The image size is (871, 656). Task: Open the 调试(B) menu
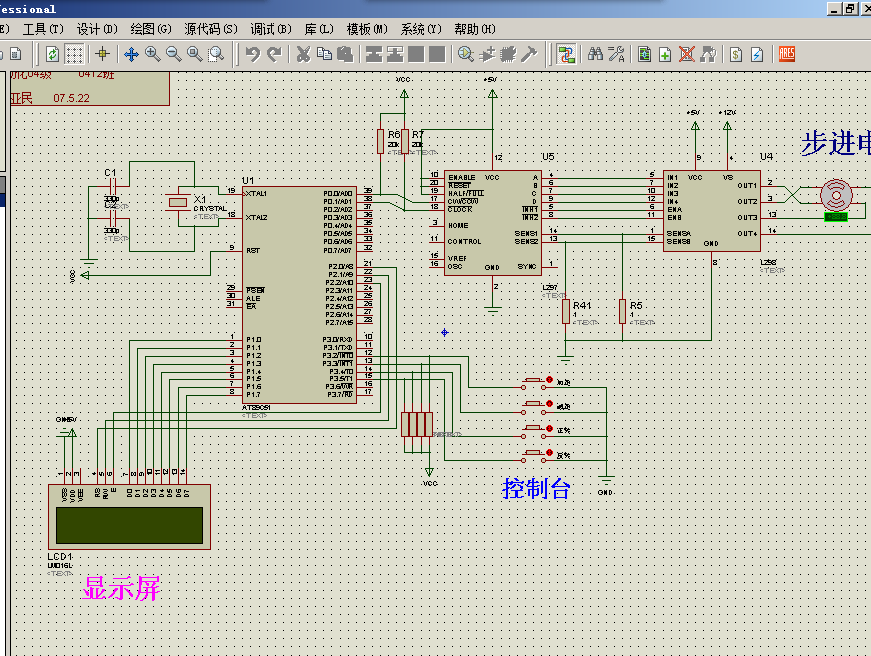pos(269,29)
